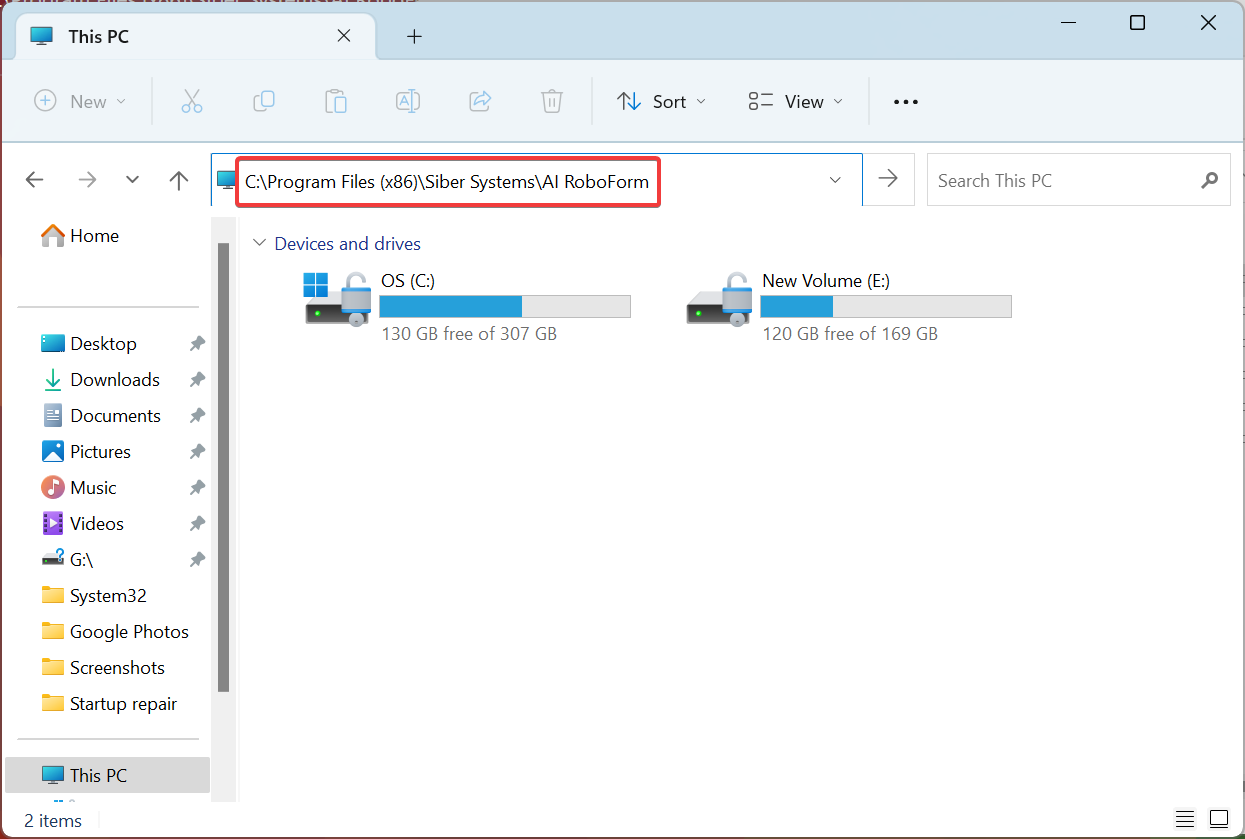This screenshot has width=1245, height=839.
Task: Open the Sort dropdown menu
Action: click(x=662, y=101)
